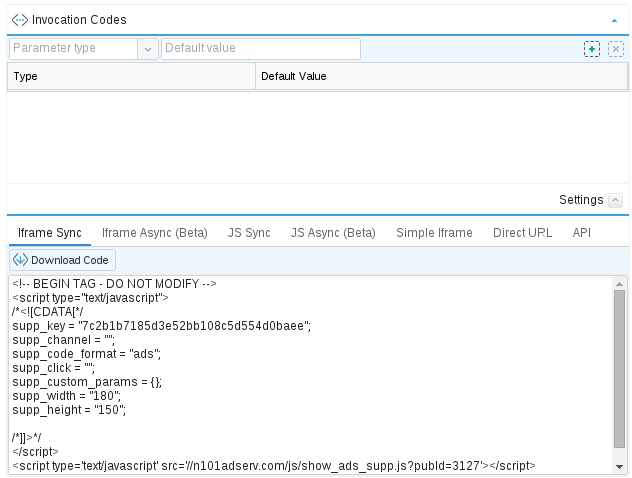The image size is (632, 478).
Task: Open the JS Async (Beta) tab
Action: click(333, 233)
